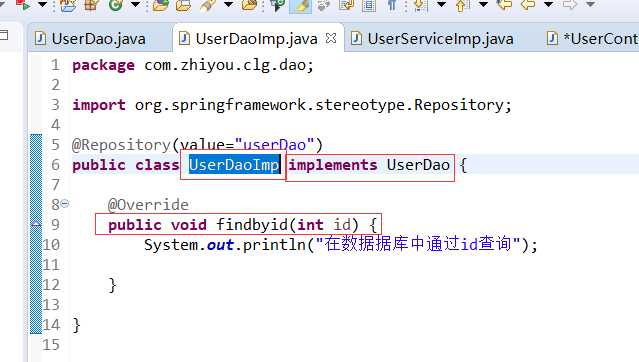Screen dimensions: 639x362
Task: Open the dropdown next to Run Last Tool
Action: point(42,5)
